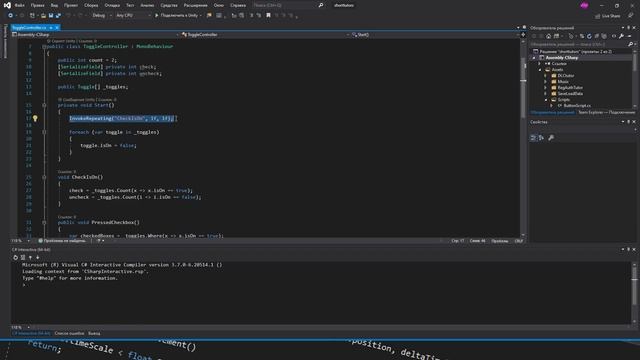Viewport: 640px width, 360px height.
Task: Click the wrench properties icon in Solution Explorer
Action: (x=621, y=36)
